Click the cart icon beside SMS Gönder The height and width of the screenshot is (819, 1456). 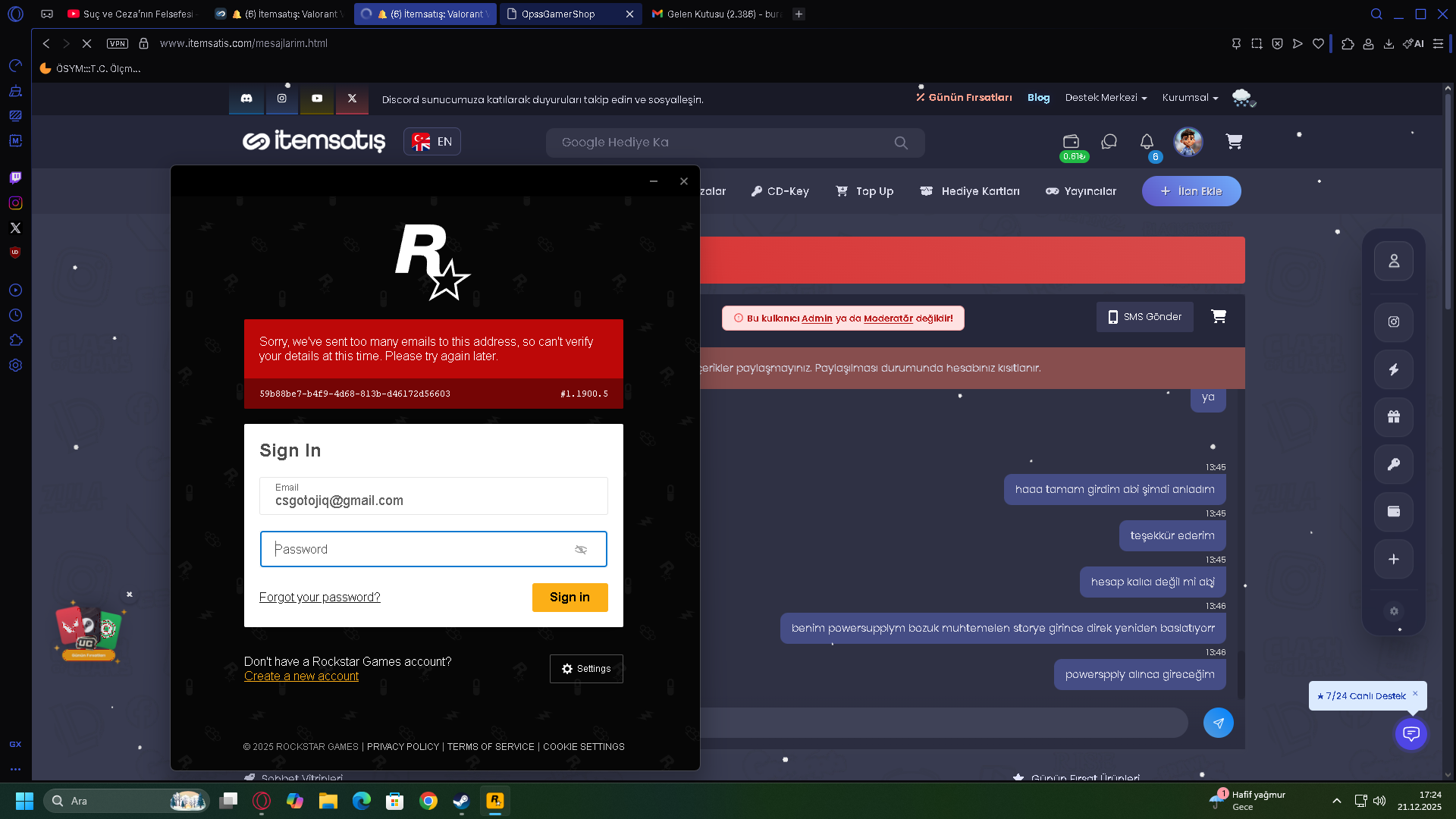[x=1219, y=317]
